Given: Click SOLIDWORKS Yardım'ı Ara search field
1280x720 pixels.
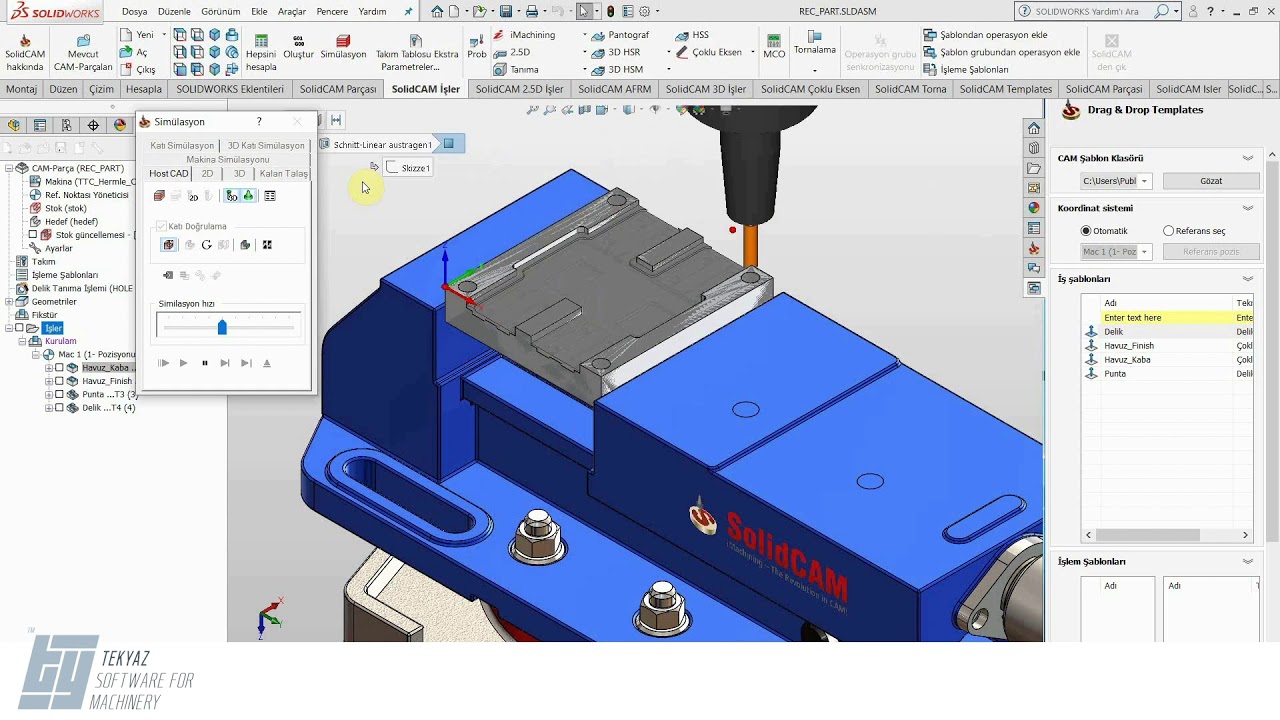Looking at the screenshot, I should [1086, 11].
